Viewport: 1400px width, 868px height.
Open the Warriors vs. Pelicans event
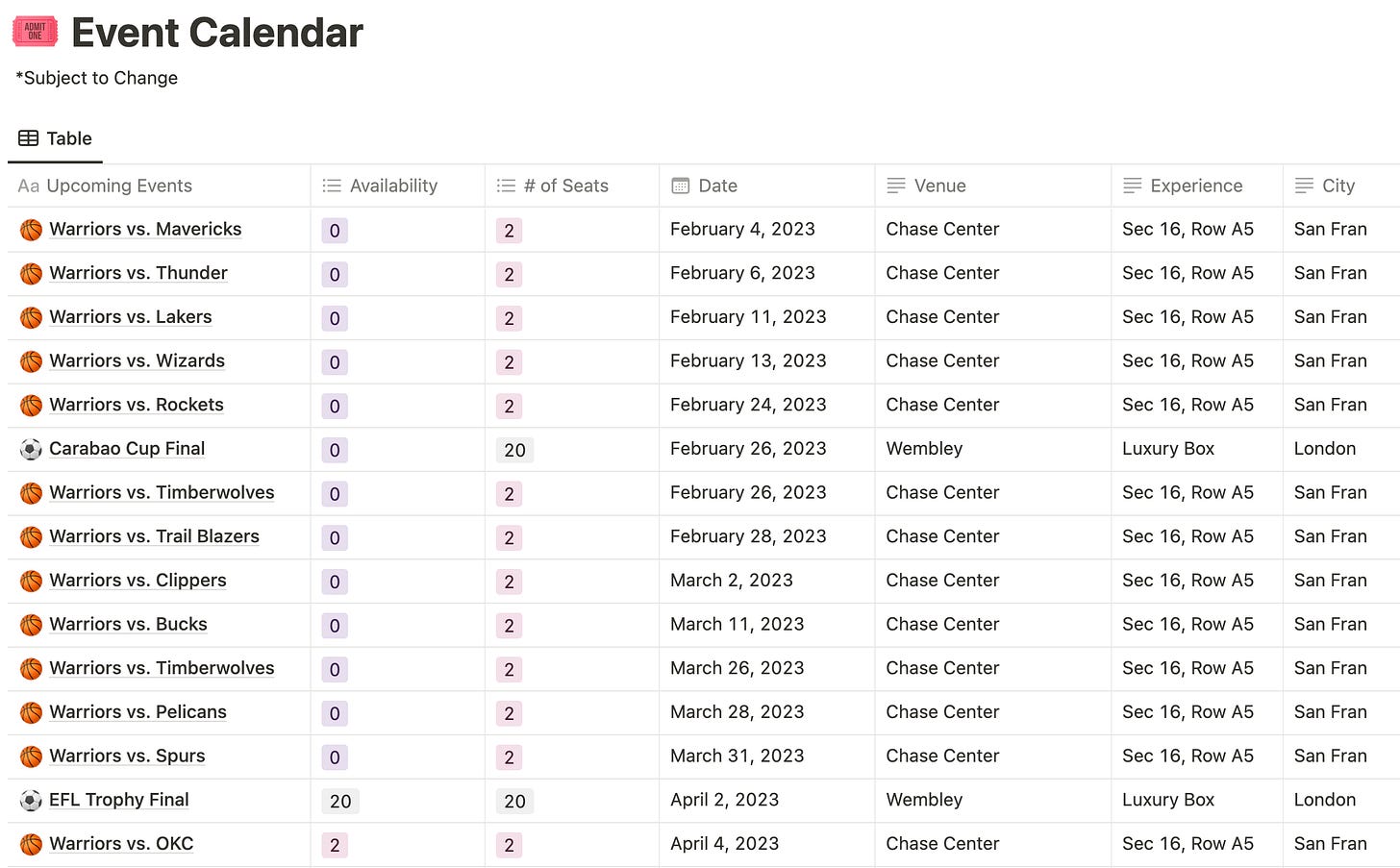[138, 711]
